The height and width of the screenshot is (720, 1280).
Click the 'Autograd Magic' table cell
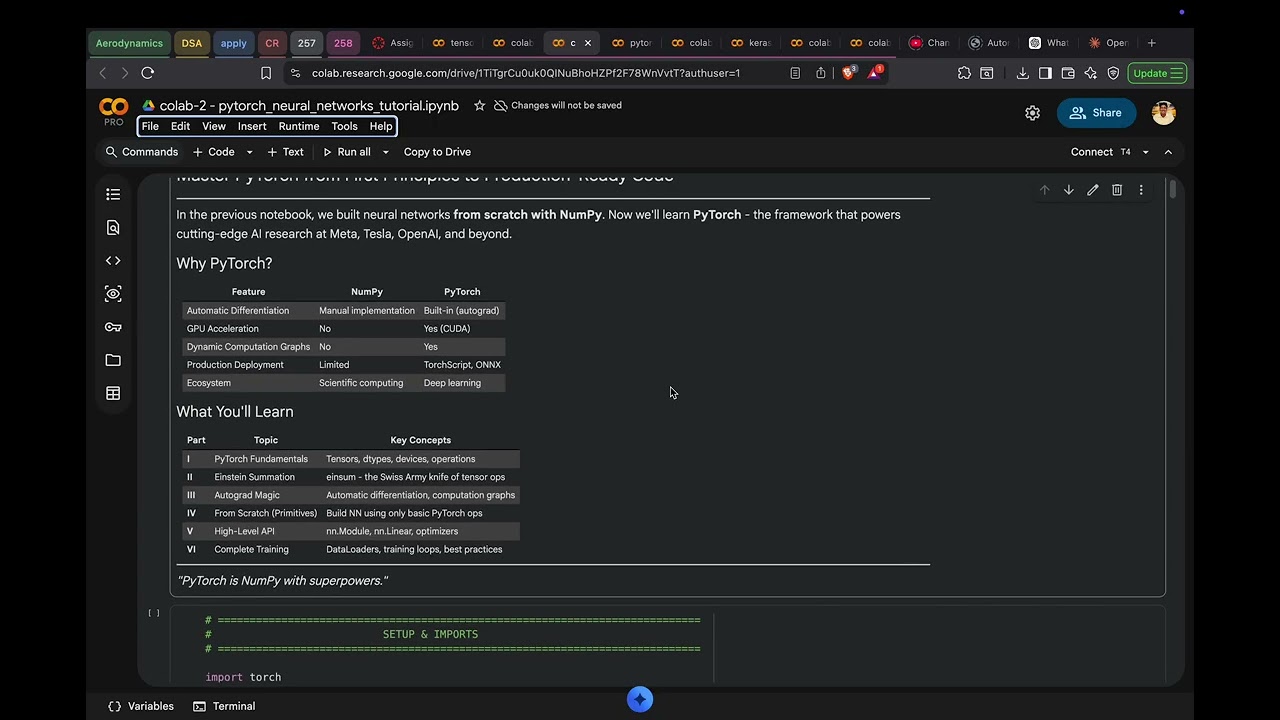click(247, 495)
